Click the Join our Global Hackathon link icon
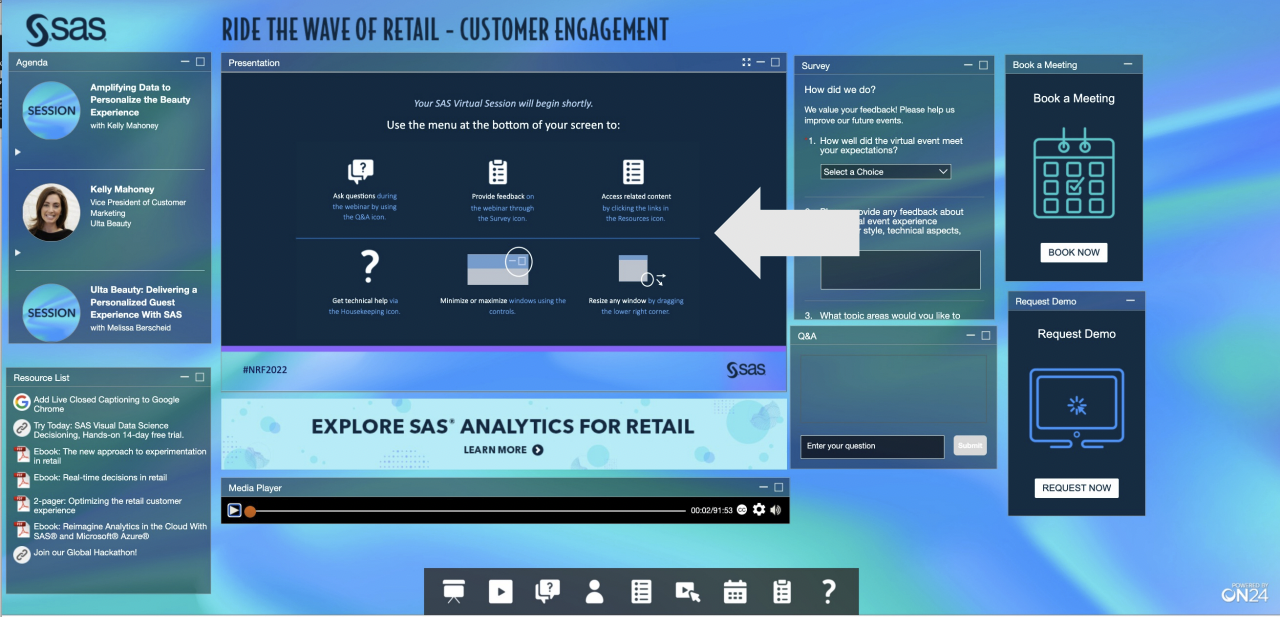1280x617 pixels. 22,554
